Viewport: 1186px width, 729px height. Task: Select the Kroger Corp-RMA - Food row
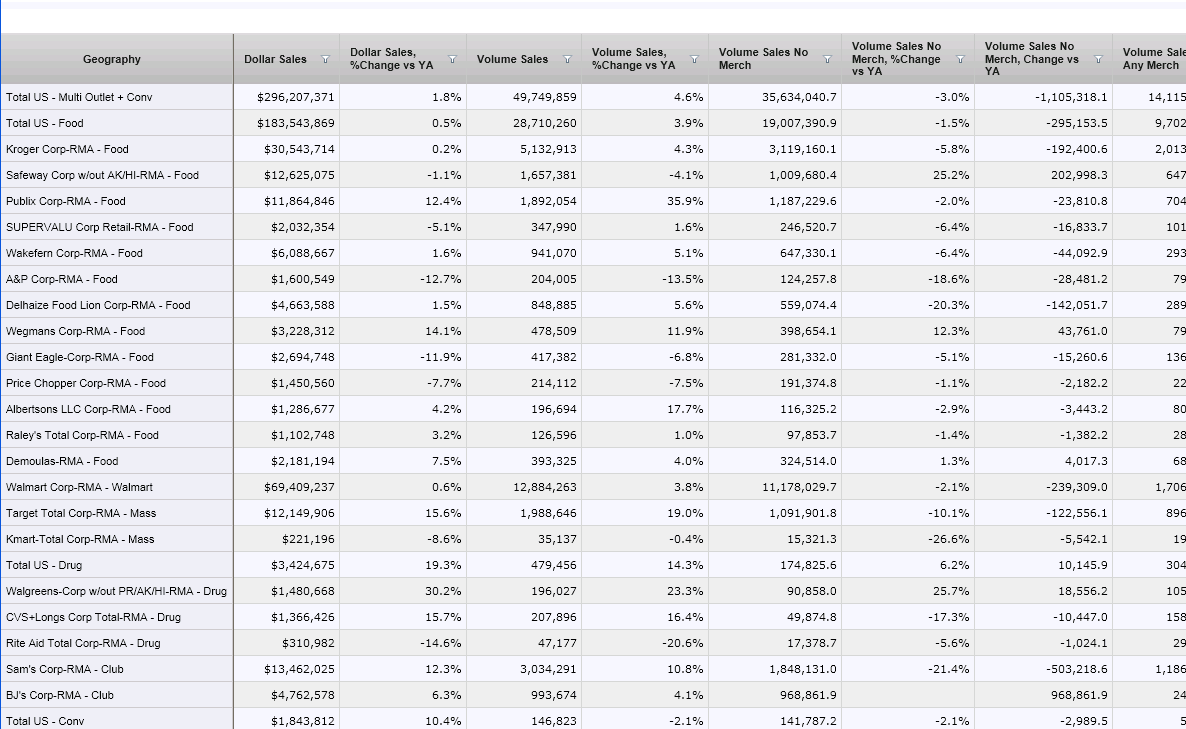[x=67, y=149]
